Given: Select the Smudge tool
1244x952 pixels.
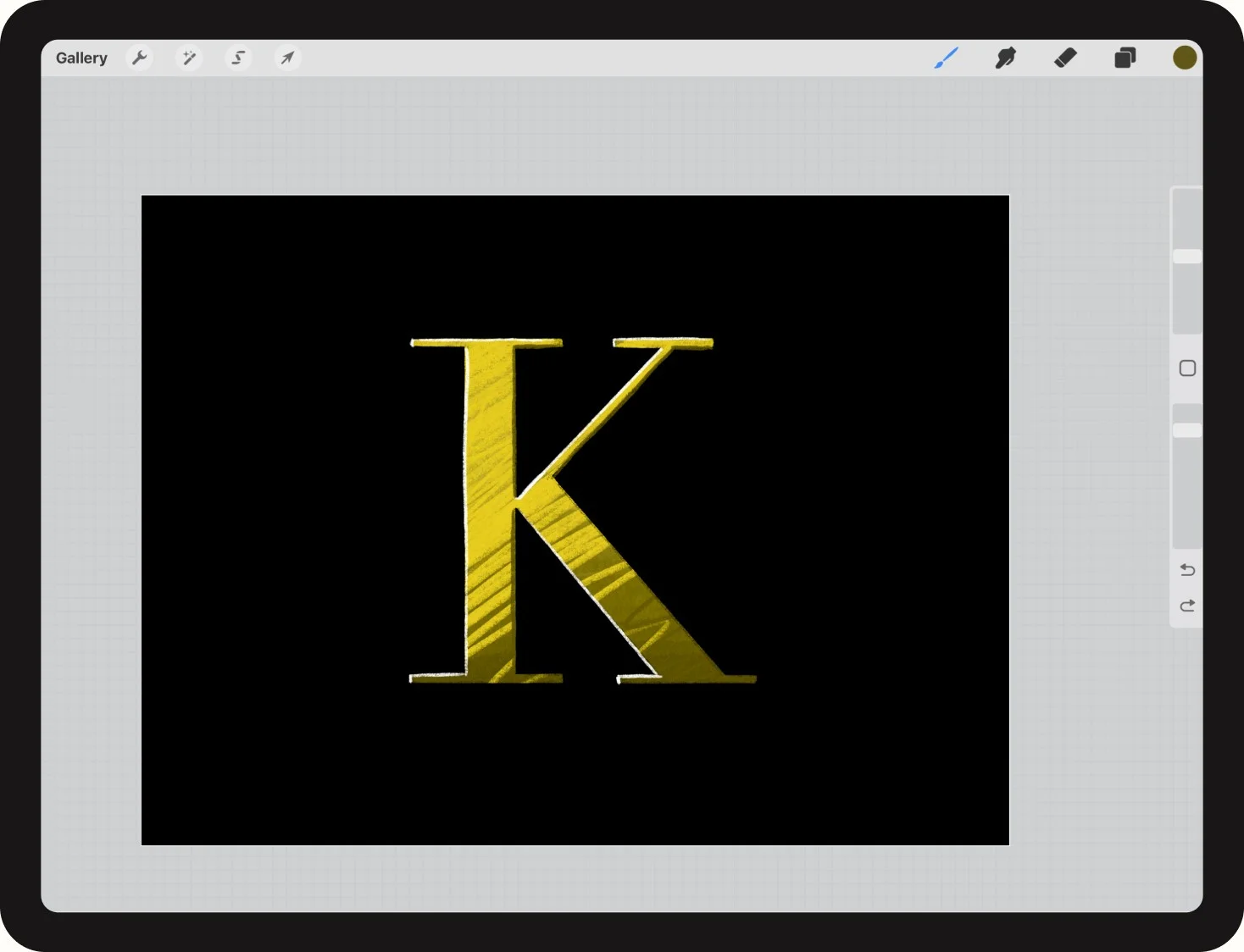Looking at the screenshot, I should (x=1005, y=58).
